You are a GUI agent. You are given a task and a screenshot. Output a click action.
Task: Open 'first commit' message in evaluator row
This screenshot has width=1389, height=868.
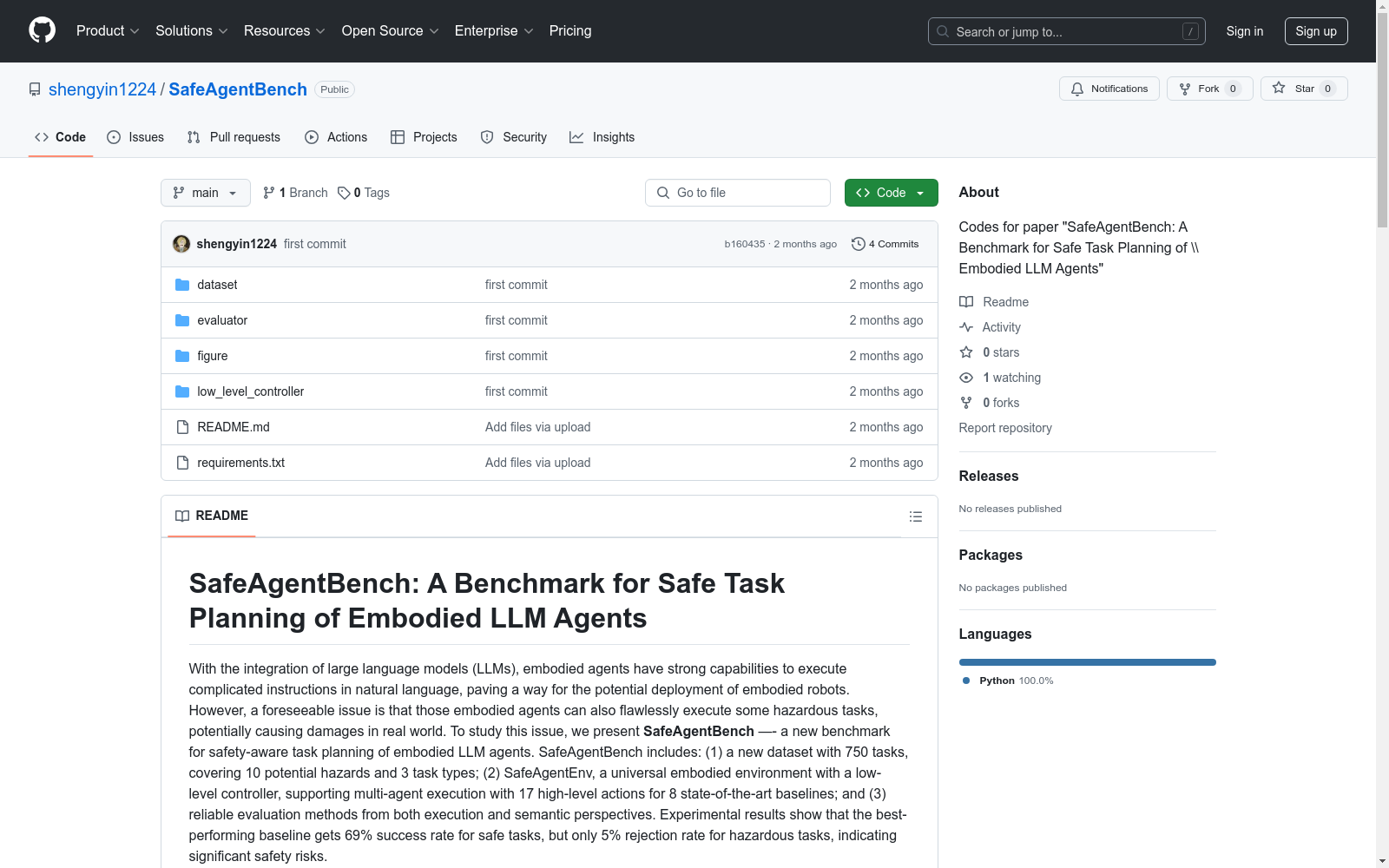(x=517, y=320)
